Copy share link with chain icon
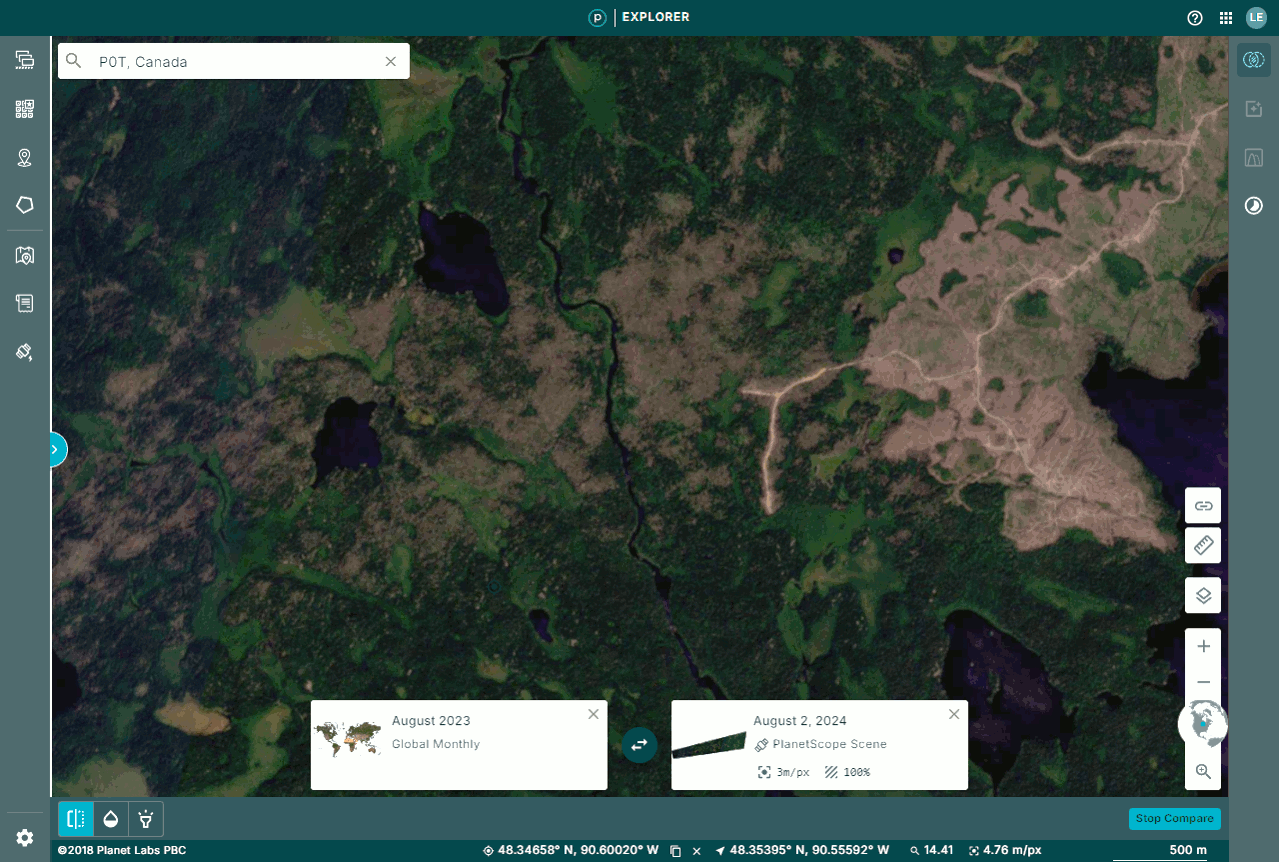Viewport: 1279px width, 862px height. tap(1203, 506)
